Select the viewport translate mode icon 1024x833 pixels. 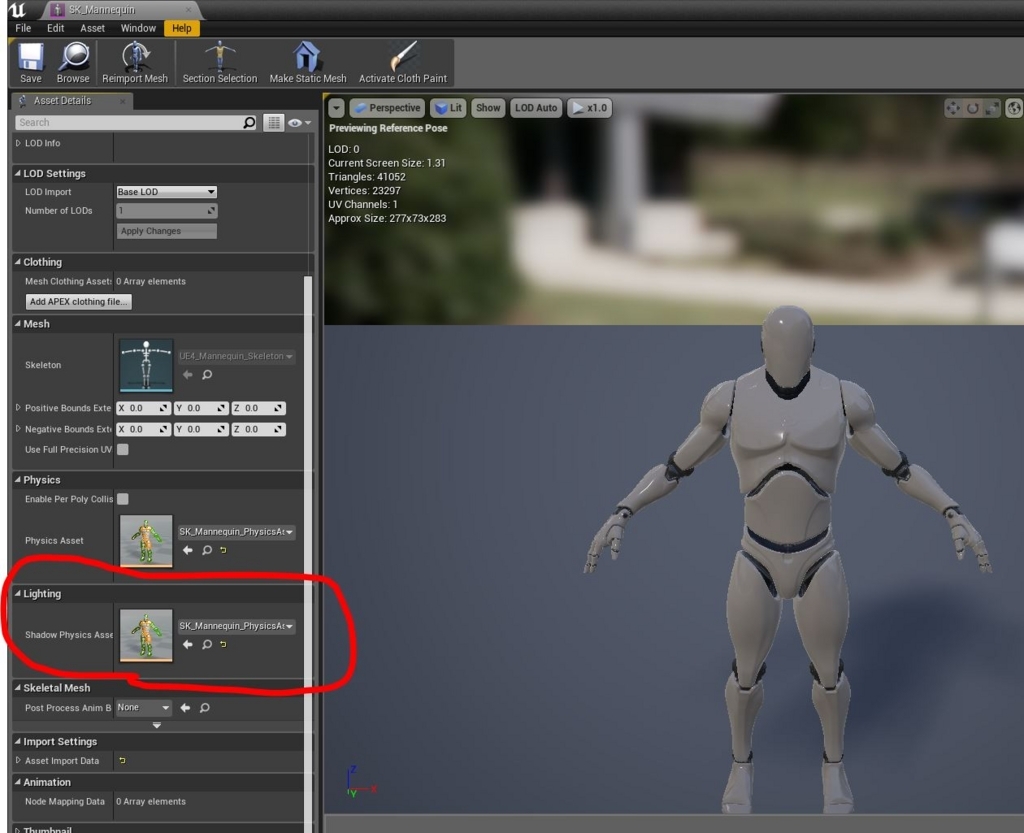(x=953, y=108)
